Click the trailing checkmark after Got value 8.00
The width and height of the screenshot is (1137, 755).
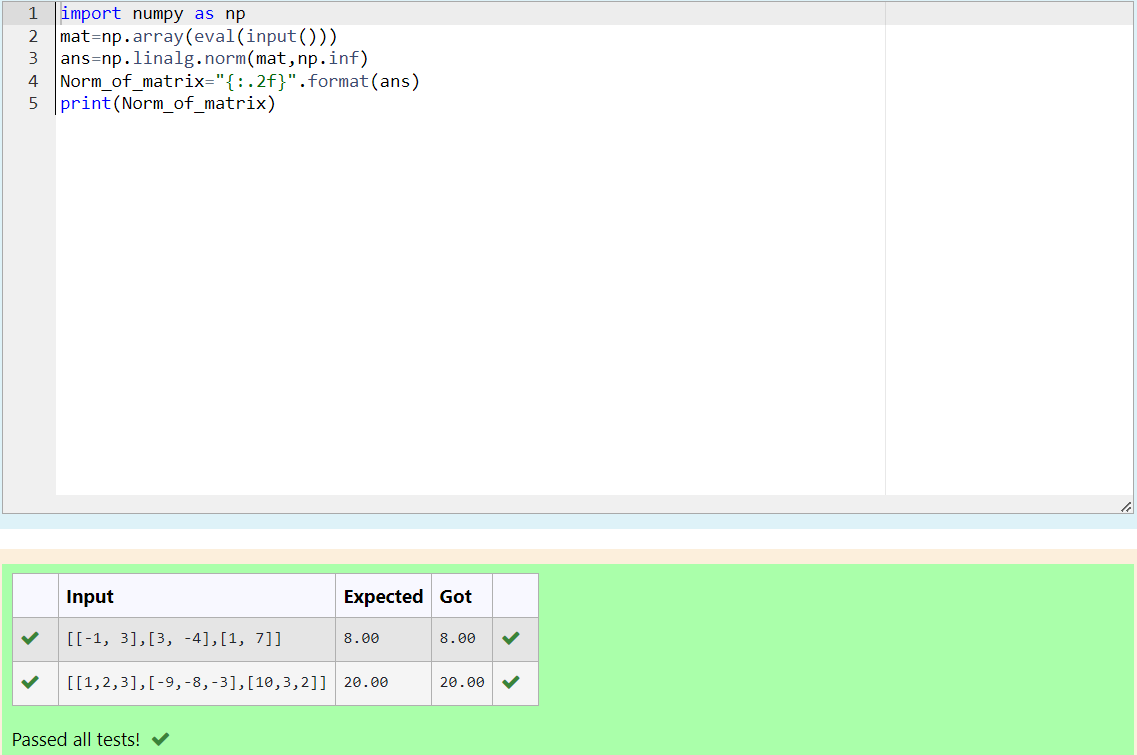515,638
